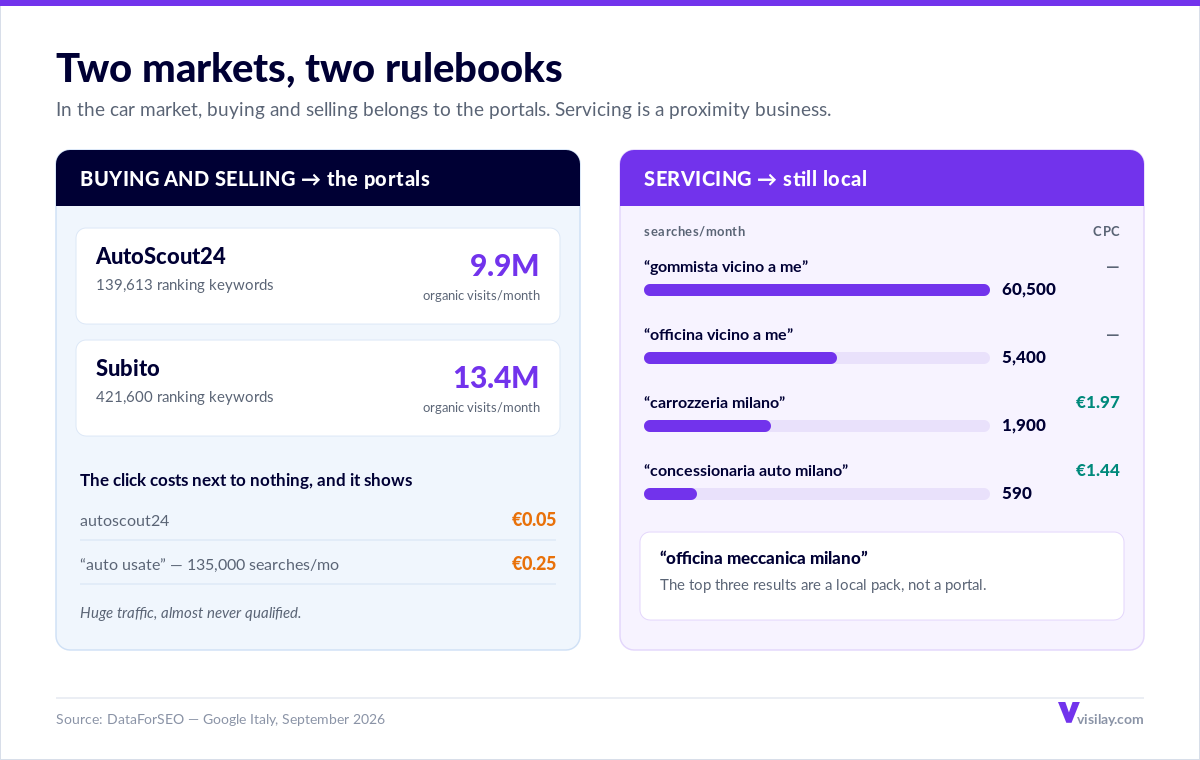1200x760 pixels.
Task: Click the 'CPC' column label
Action: [1106, 232]
